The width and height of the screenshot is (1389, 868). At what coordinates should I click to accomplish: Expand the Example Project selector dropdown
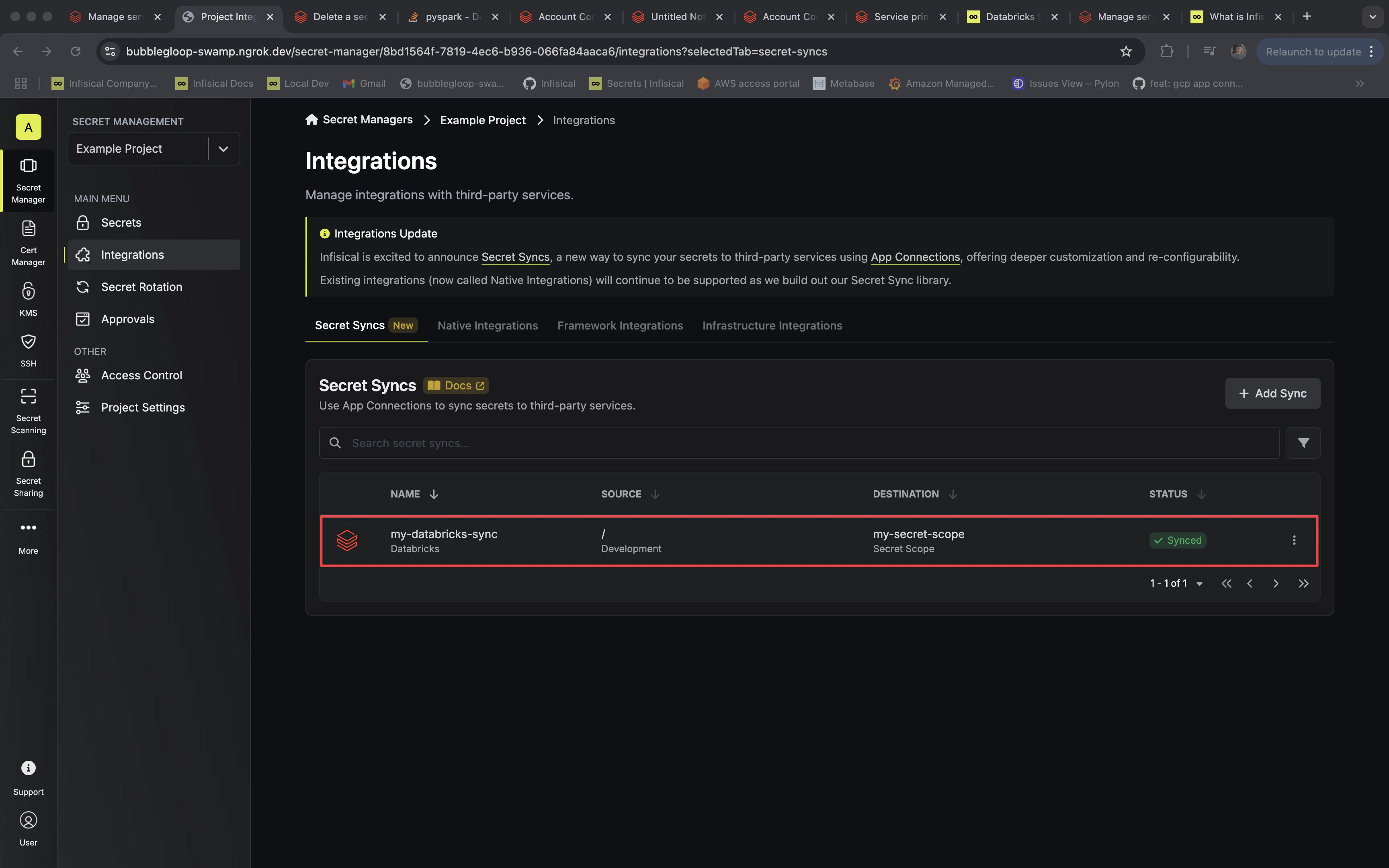(223, 149)
